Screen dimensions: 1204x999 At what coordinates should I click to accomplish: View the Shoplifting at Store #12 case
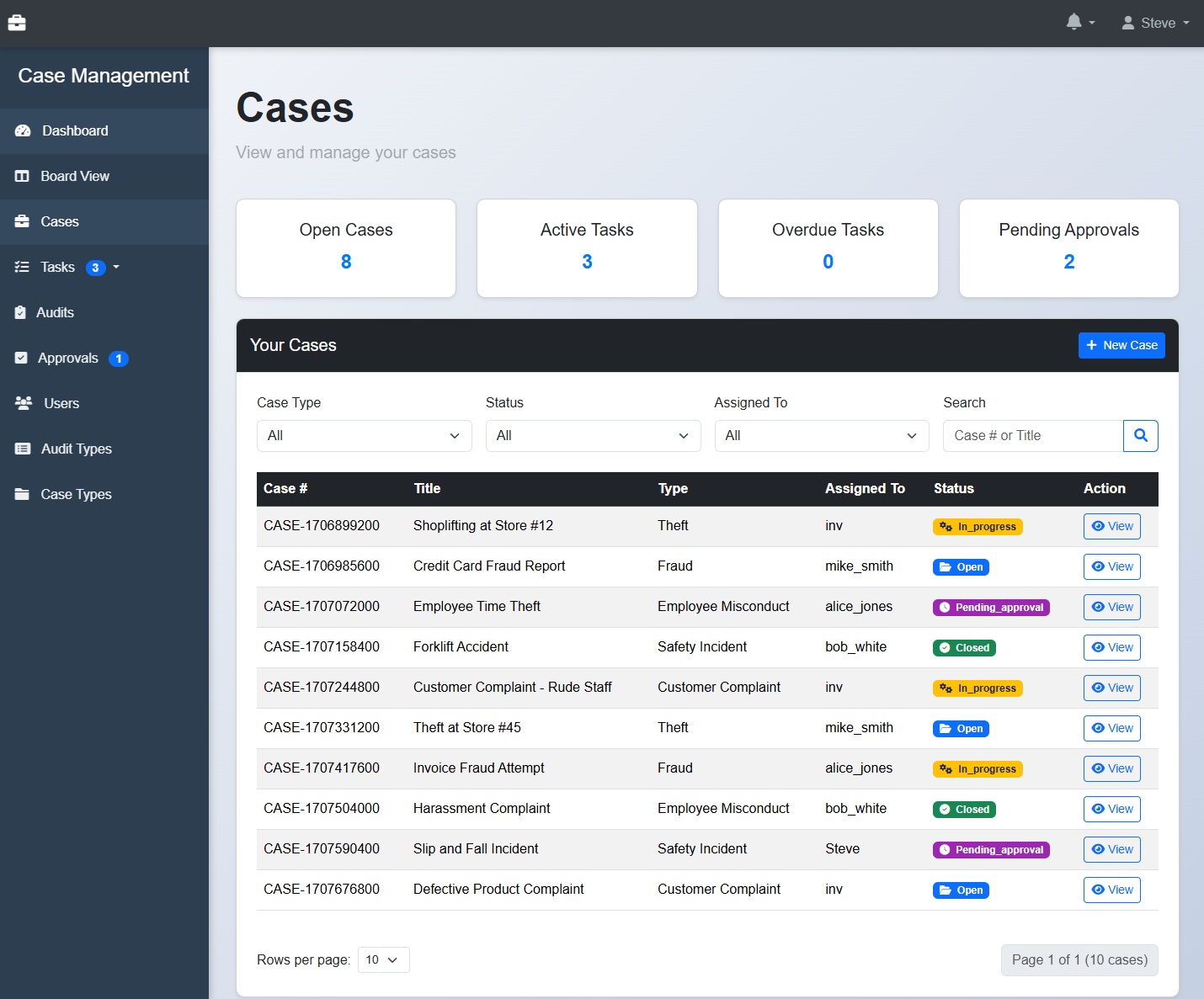(1111, 527)
